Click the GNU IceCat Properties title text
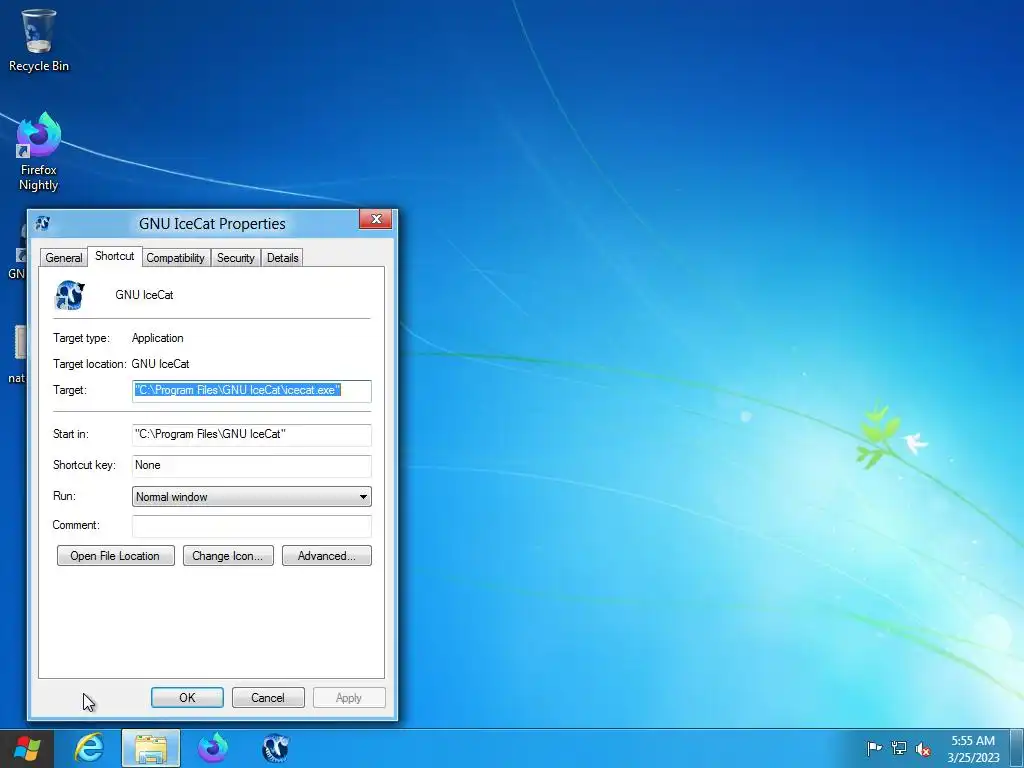This screenshot has width=1024, height=768. (212, 224)
